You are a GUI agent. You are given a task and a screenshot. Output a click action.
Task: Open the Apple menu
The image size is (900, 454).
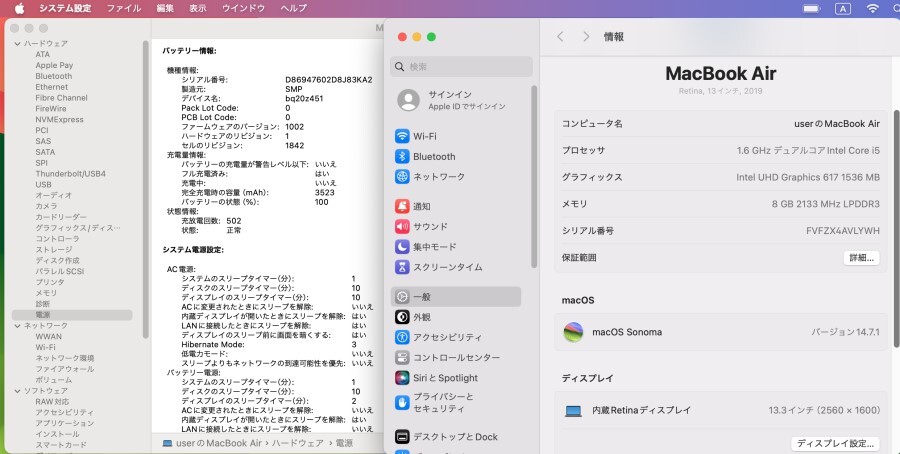point(20,8)
